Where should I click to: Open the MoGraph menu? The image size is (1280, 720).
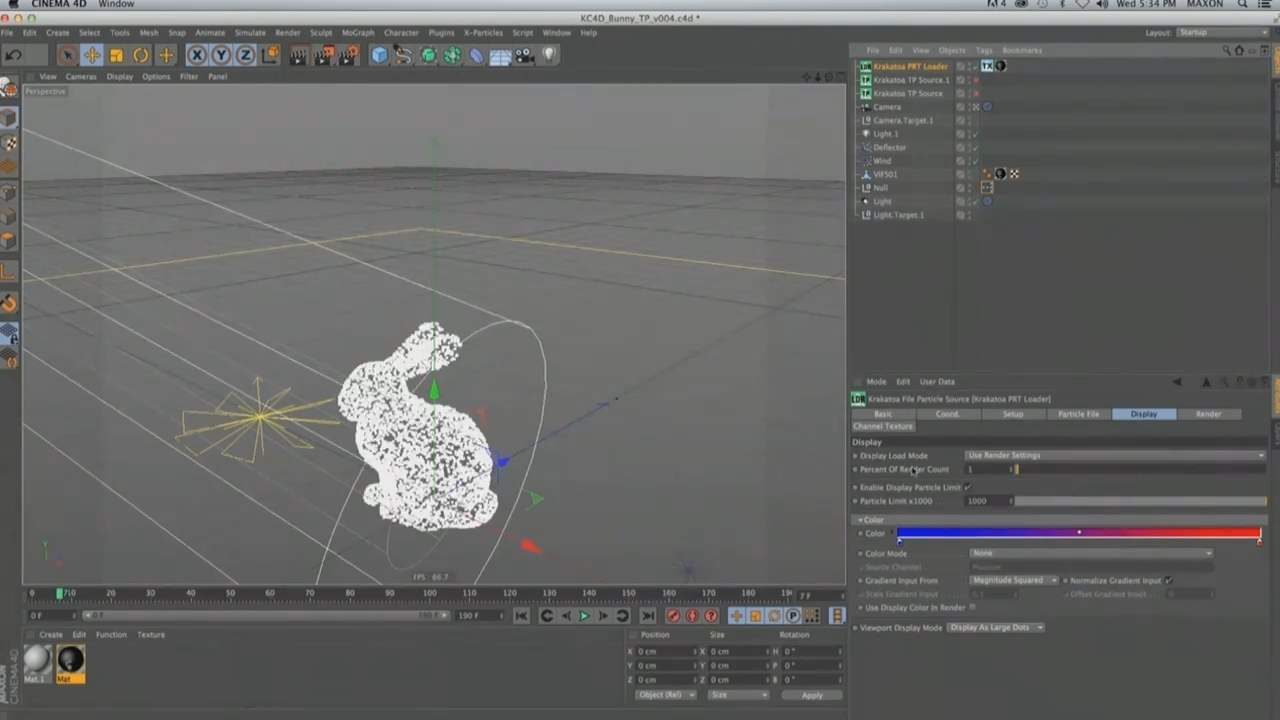point(357,32)
